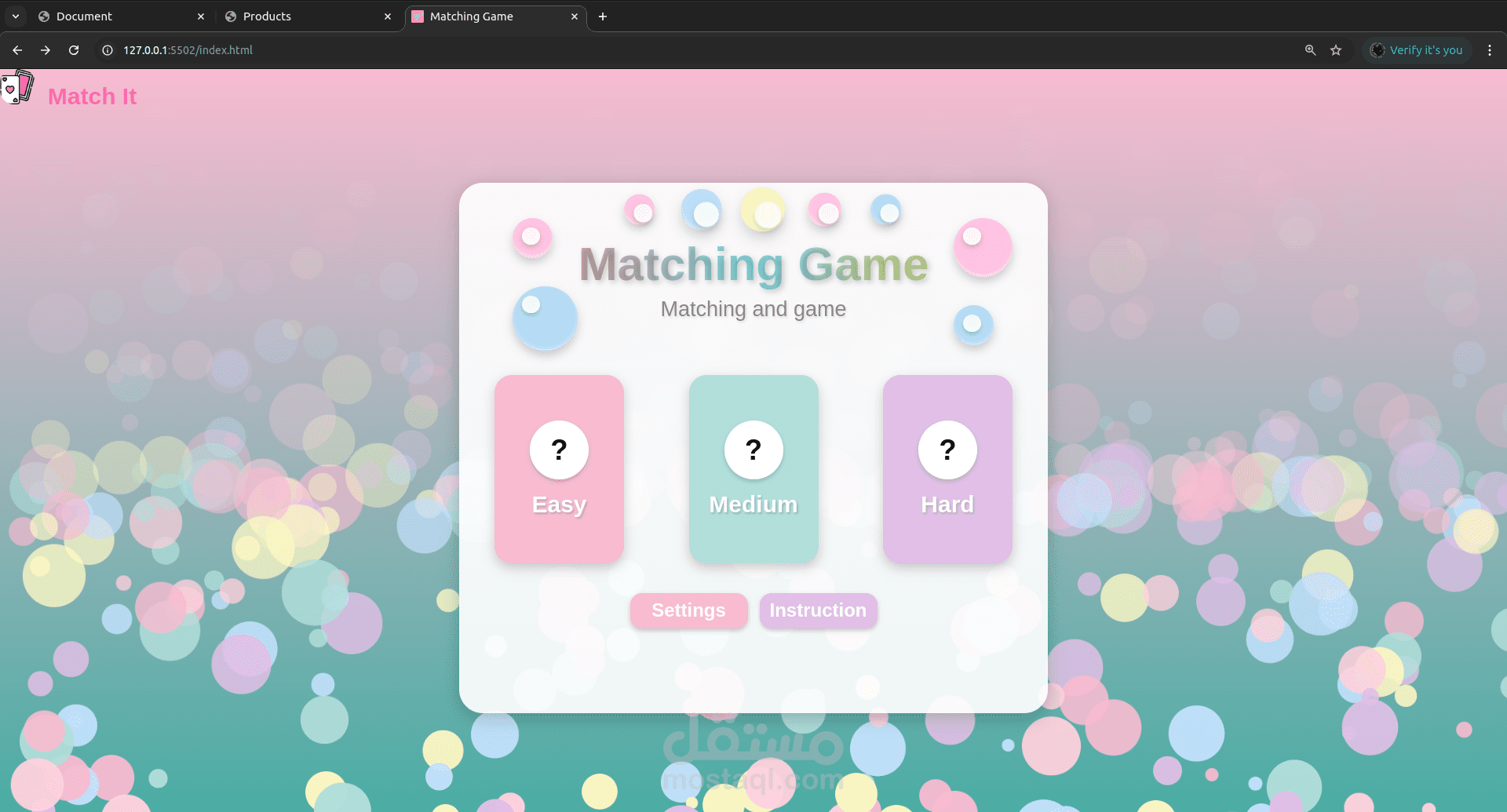
Task: Open the Settings button
Action: click(688, 610)
